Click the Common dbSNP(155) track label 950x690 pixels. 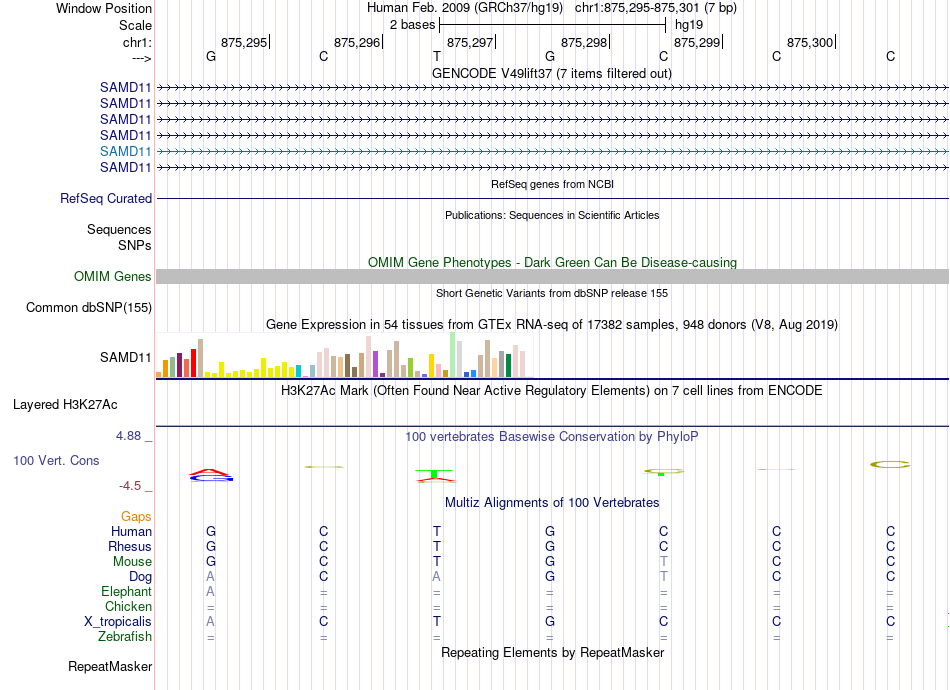pyautogui.click(x=89, y=307)
